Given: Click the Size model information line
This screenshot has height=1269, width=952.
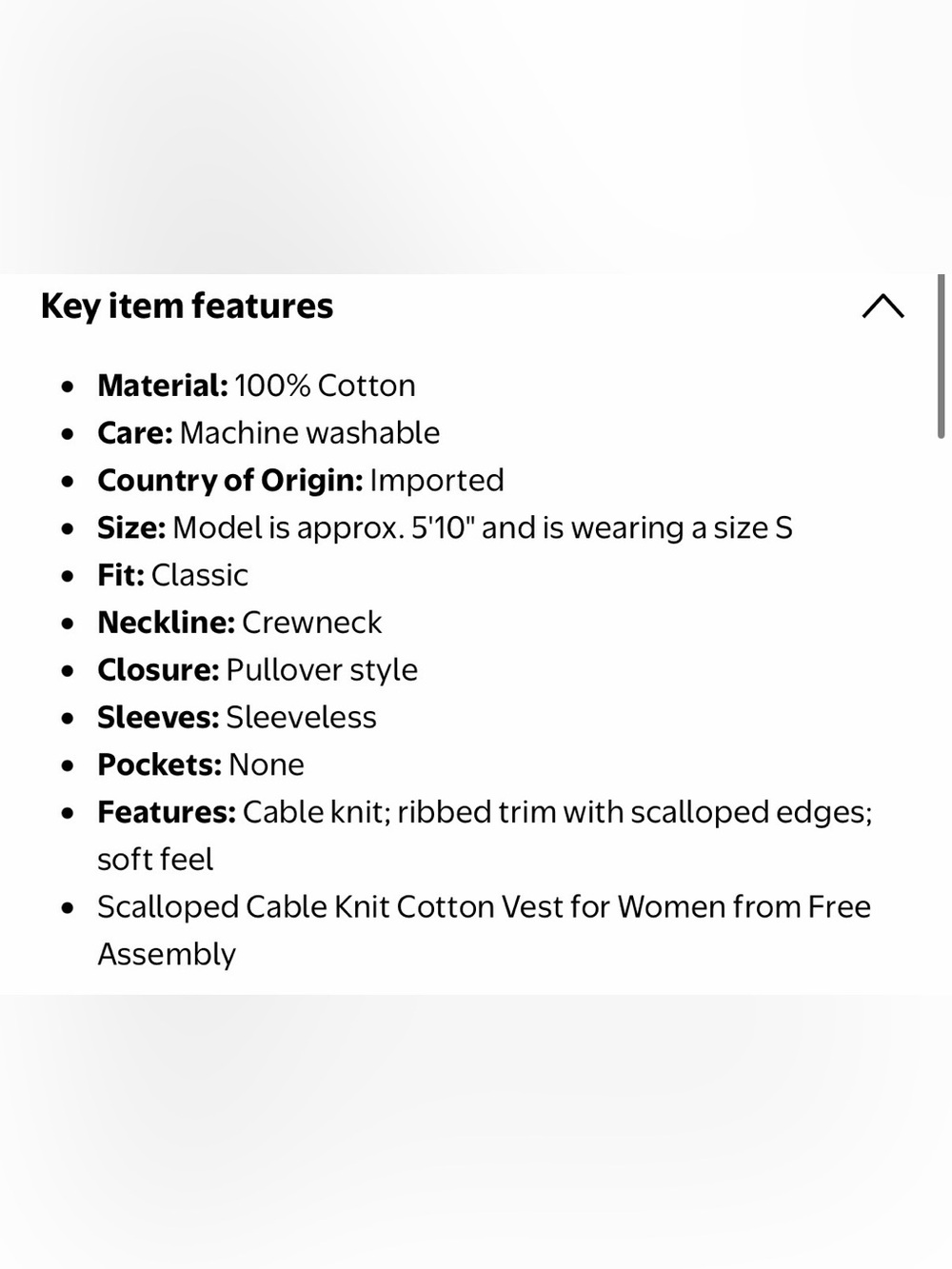Looking at the screenshot, I should pyautogui.click(x=445, y=527).
